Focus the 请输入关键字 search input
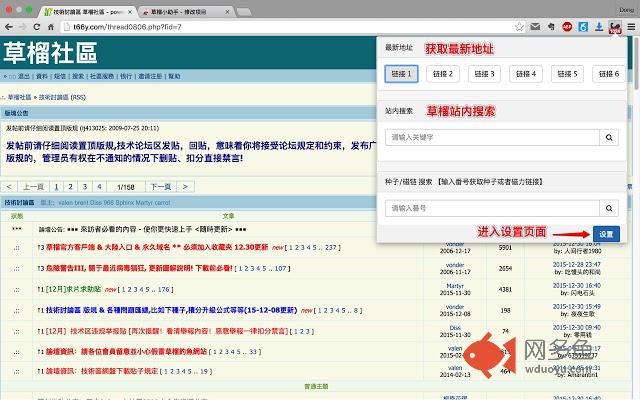 [492, 138]
